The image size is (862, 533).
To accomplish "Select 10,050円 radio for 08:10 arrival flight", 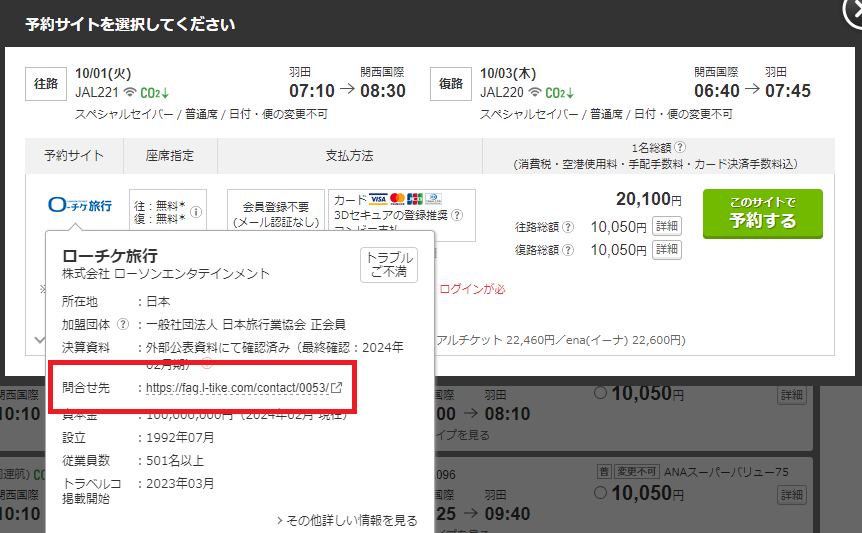I will coord(600,393).
